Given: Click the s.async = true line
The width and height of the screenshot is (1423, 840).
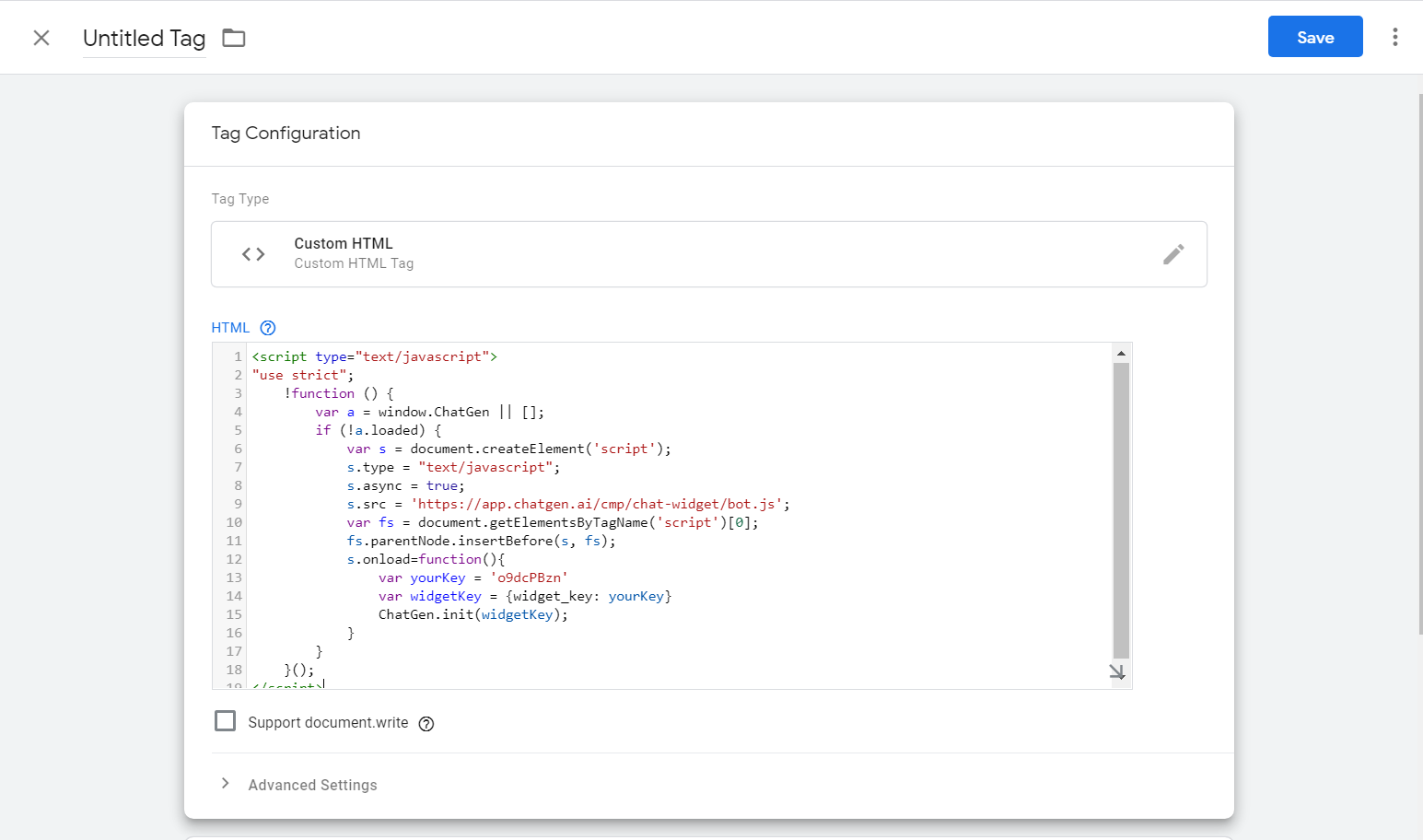Looking at the screenshot, I should click(x=405, y=485).
